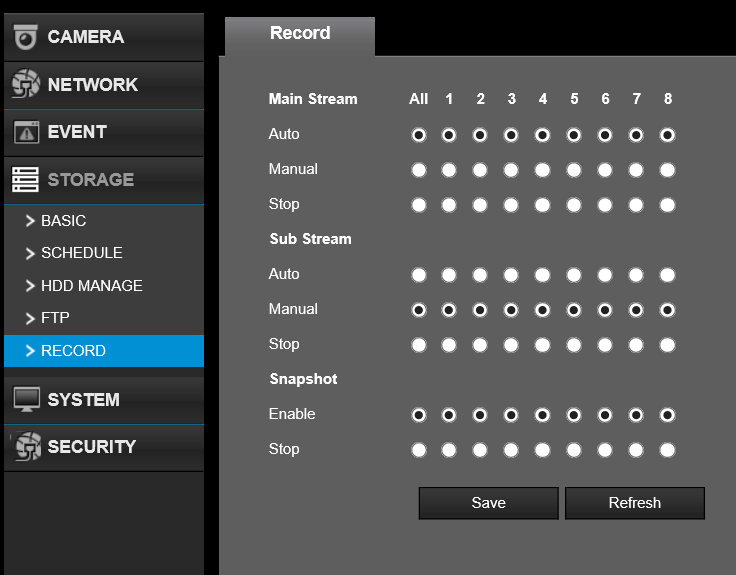Enable Snapshot for All channels
Image resolution: width=736 pixels, height=575 pixels.
click(419, 415)
